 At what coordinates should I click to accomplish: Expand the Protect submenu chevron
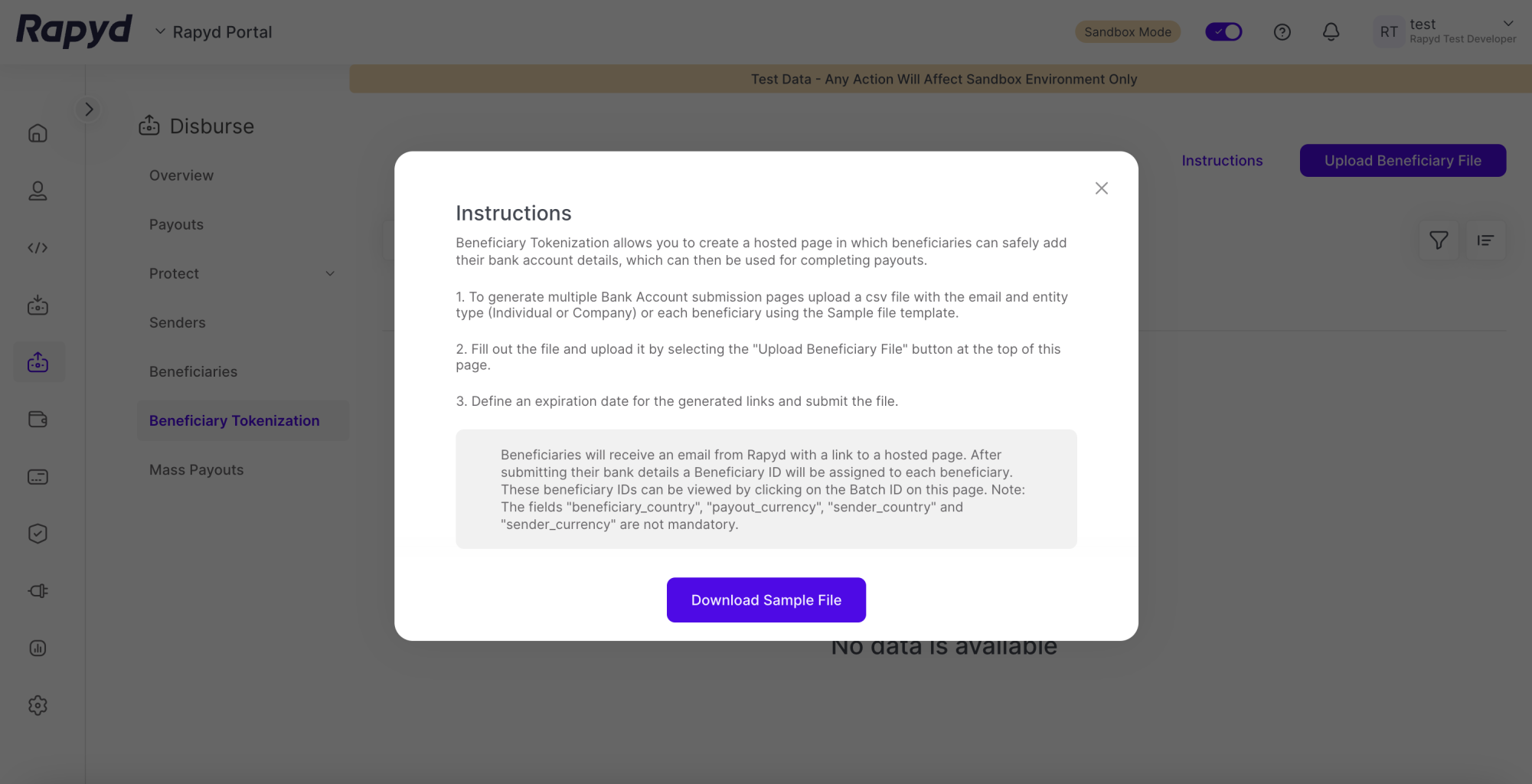(x=330, y=274)
